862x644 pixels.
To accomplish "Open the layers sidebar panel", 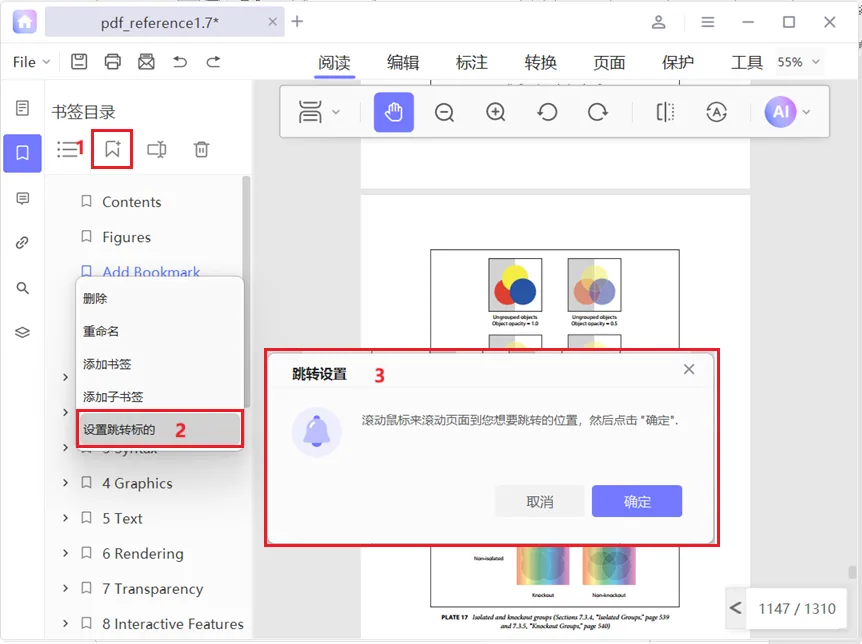I will click(x=23, y=332).
